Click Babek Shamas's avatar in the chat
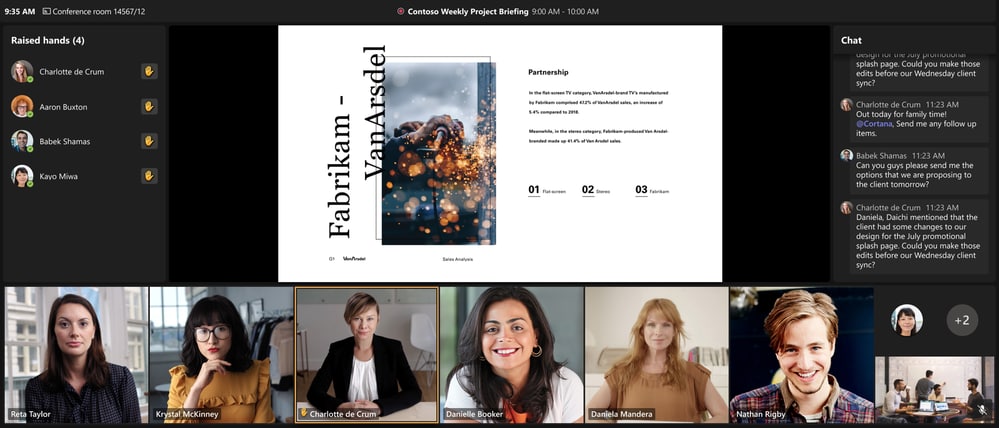Viewport: 999px width, 428px height. click(x=846, y=155)
